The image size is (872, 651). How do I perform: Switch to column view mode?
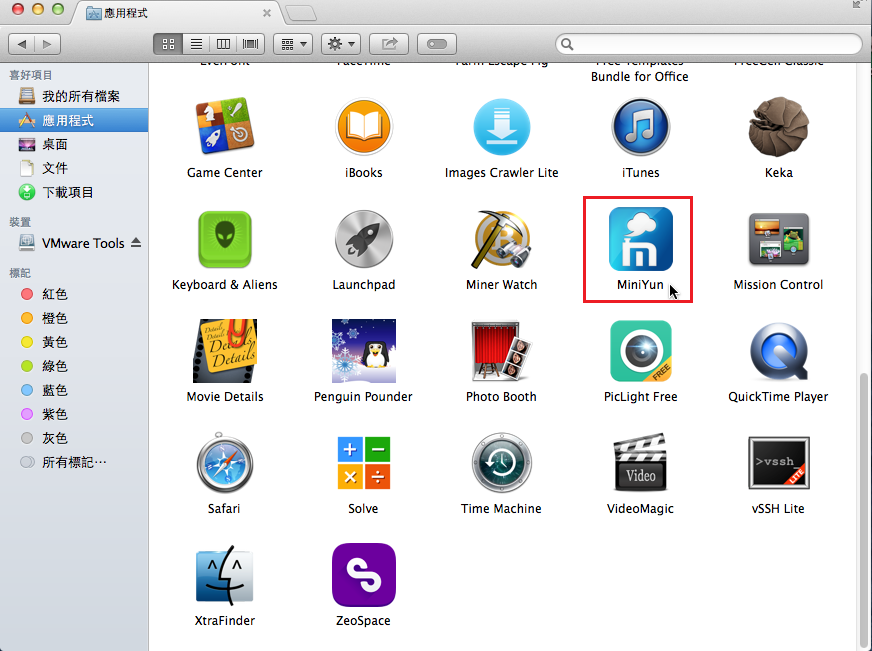pyautogui.click(x=224, y=44)
